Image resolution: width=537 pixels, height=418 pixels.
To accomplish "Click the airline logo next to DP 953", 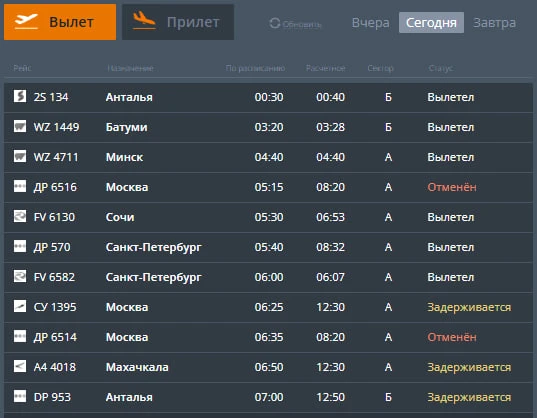I will (x=20, y=396).
